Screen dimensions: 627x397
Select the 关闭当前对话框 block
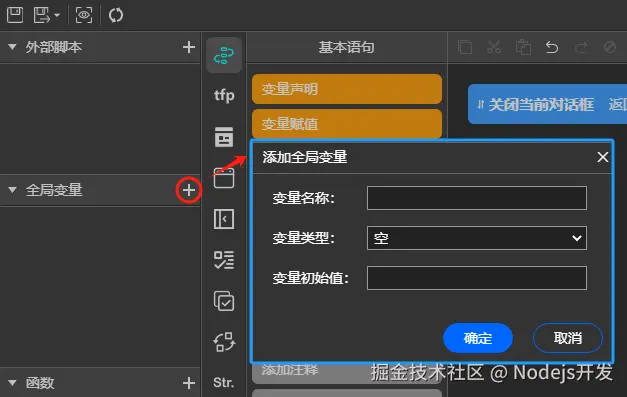coord(547,104)
